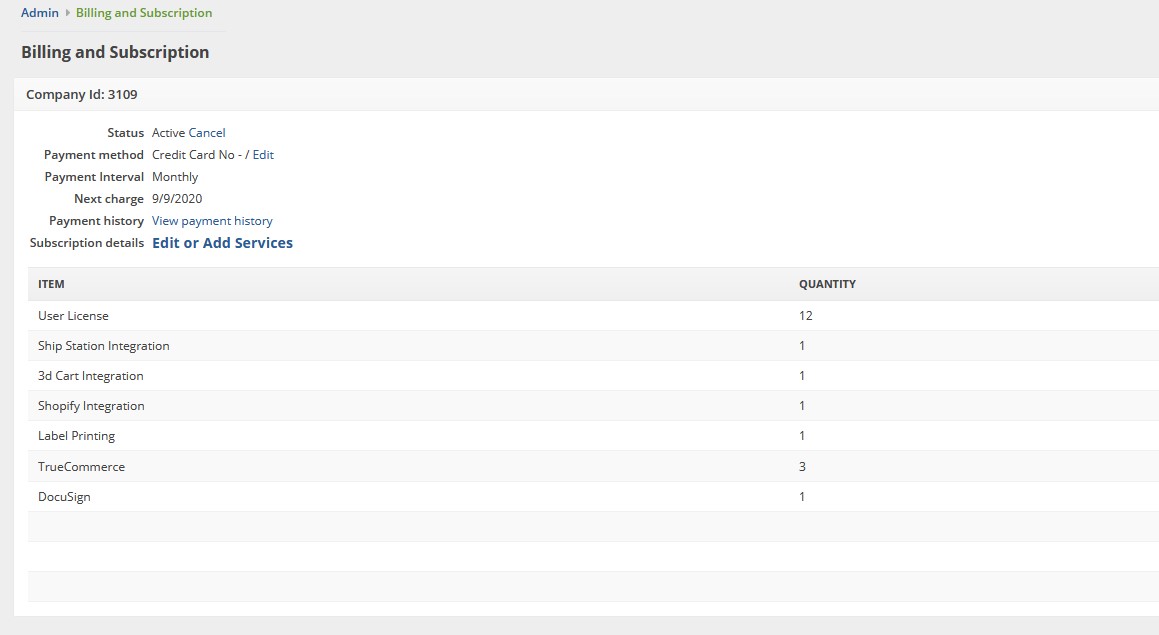The height and width of the screenshot is (635, 1159).
Task: Select the Shopify Integration row
Action: point(594,406)
